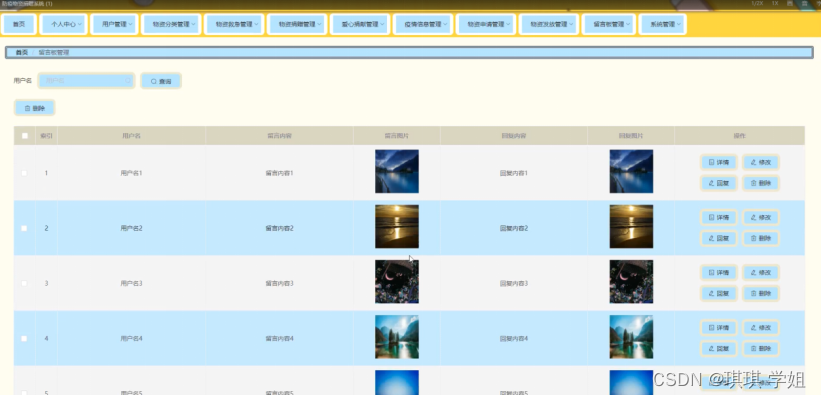821x398 pixels.
Task: Click the 用户名 column header
Action: (131, 136)
